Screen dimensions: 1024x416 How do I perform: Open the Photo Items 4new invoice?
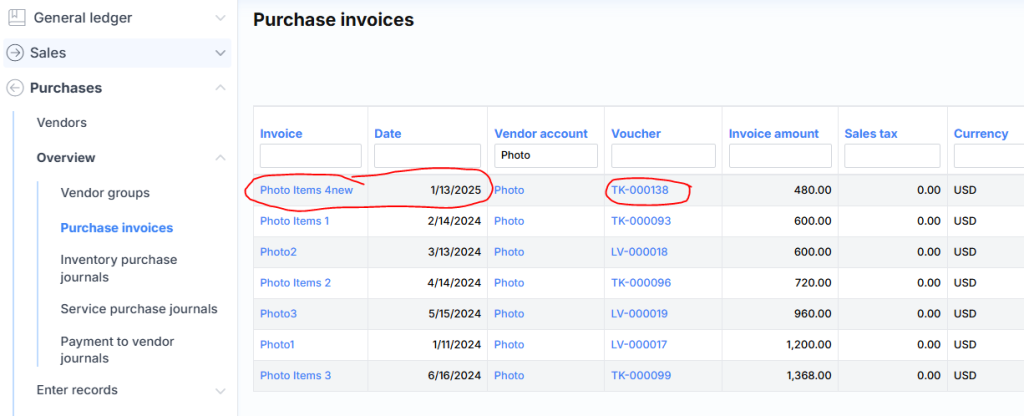312,190
